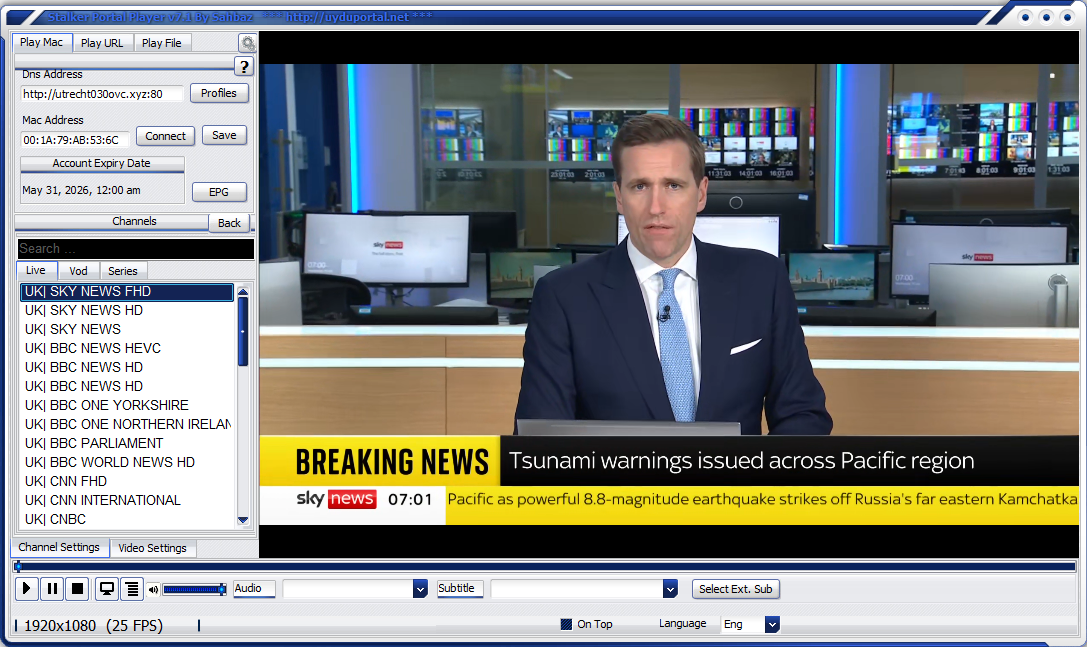Toggle the channel list panel icon
The height and width of the screenshot is (647, 1087).
[132, 589]
